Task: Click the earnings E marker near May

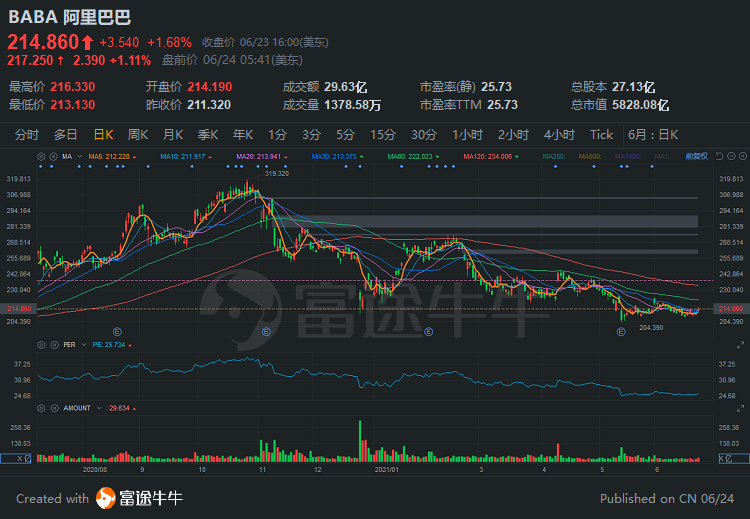Action: (x=621, y=331)
